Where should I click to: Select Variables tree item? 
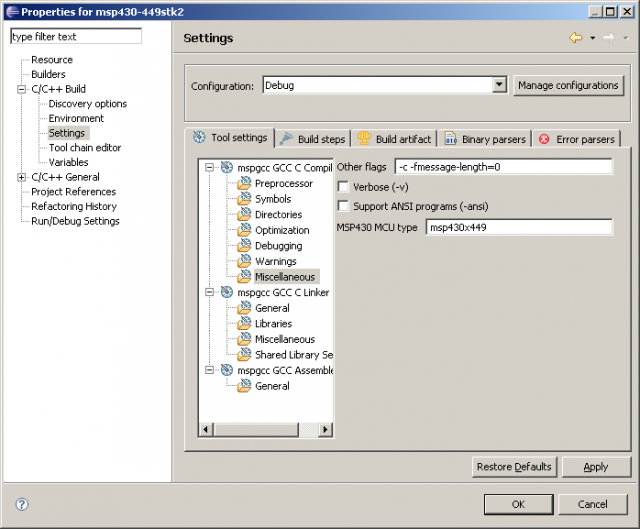(68, 162)
